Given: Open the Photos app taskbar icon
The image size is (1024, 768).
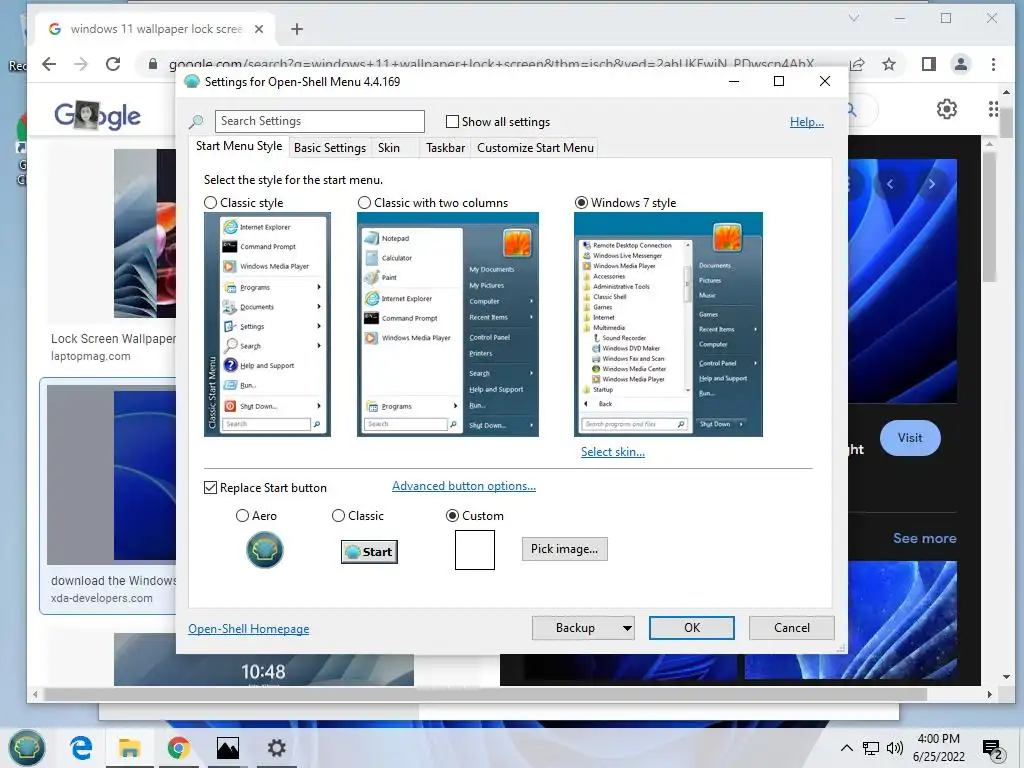Looking at the screenshot, I should pos(228,748).
